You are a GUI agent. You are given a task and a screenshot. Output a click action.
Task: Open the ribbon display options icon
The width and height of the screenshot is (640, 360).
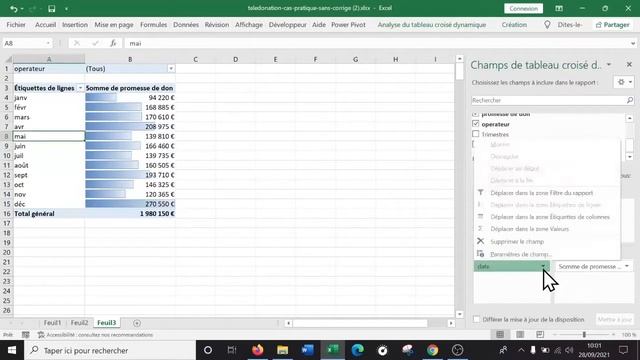pyautogui.click(x=559, y=9)
